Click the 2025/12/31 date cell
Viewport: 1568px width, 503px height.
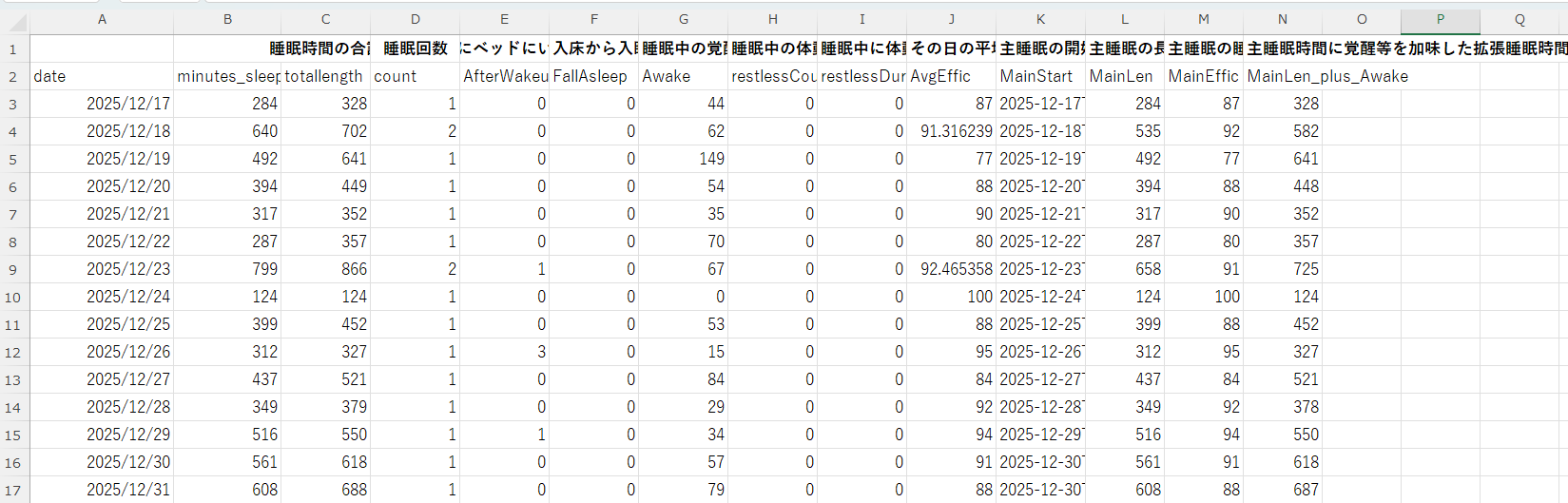[102, 490]
